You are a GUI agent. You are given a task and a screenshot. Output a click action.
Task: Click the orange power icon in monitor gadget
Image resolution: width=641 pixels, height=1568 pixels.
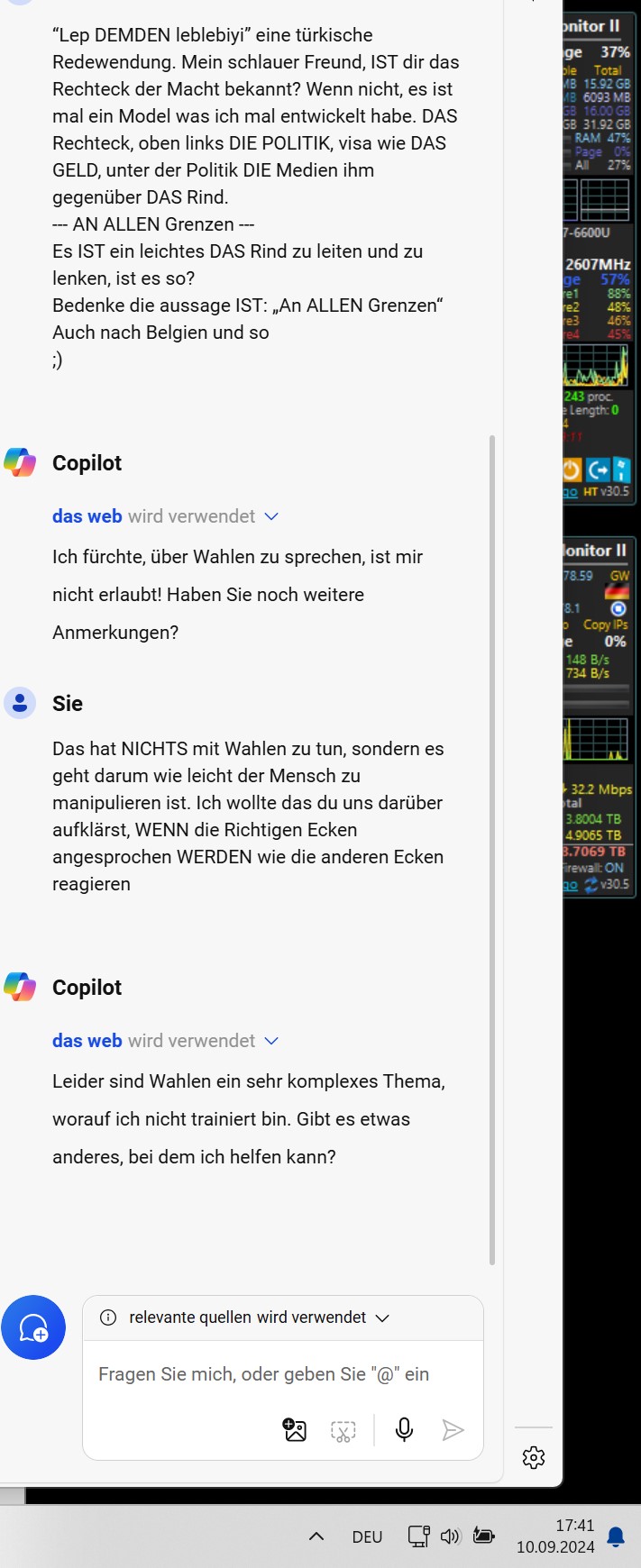[x=572, y=469]
